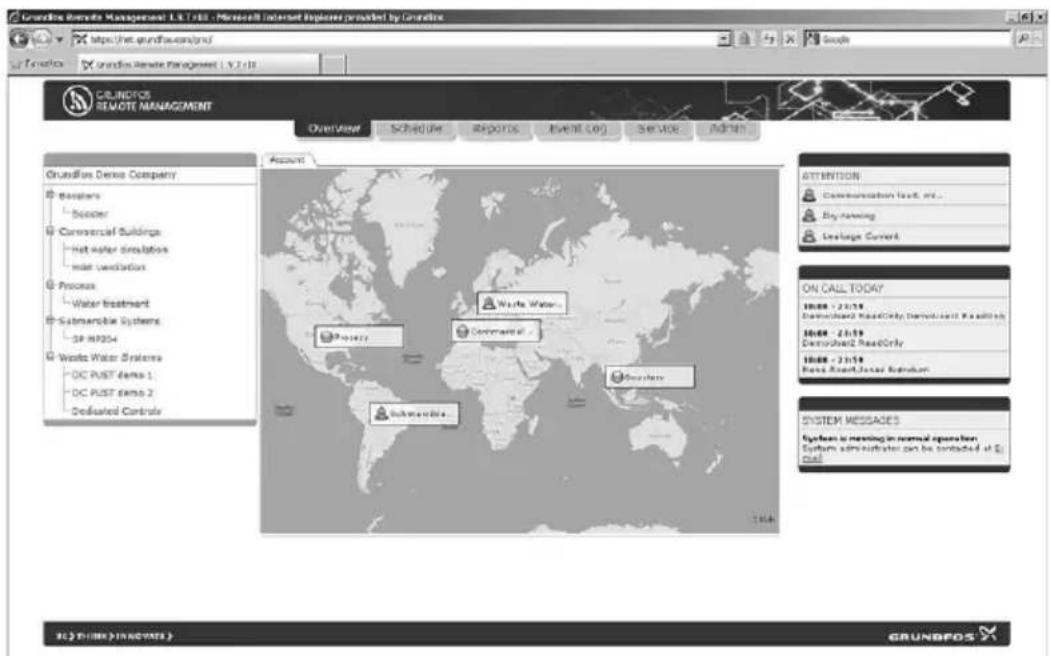Click the first On Call Today entry
The image size is (1051, 656).
point(904,311)
